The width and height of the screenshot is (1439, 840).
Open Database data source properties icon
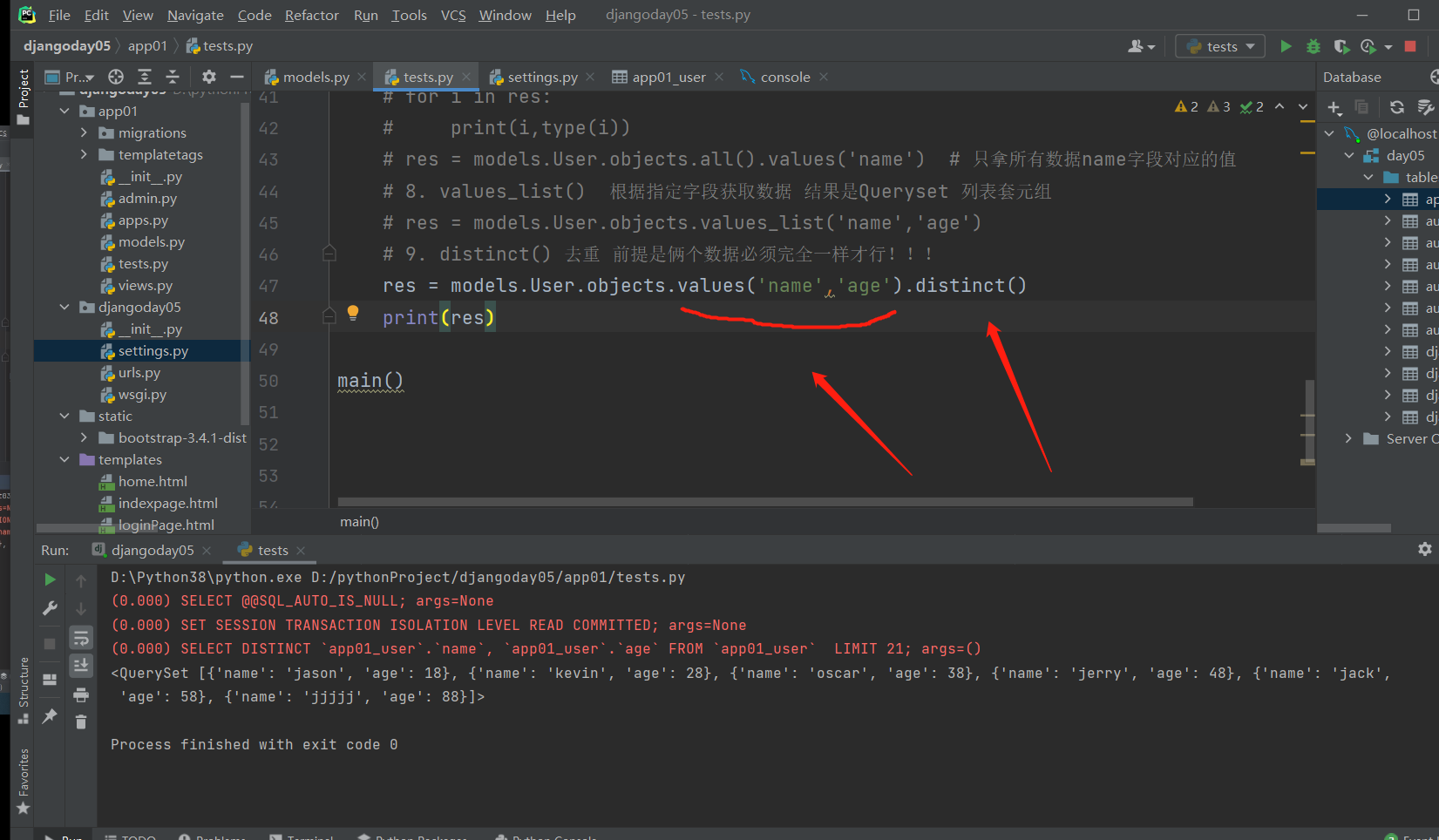(x=1425, y=107)
